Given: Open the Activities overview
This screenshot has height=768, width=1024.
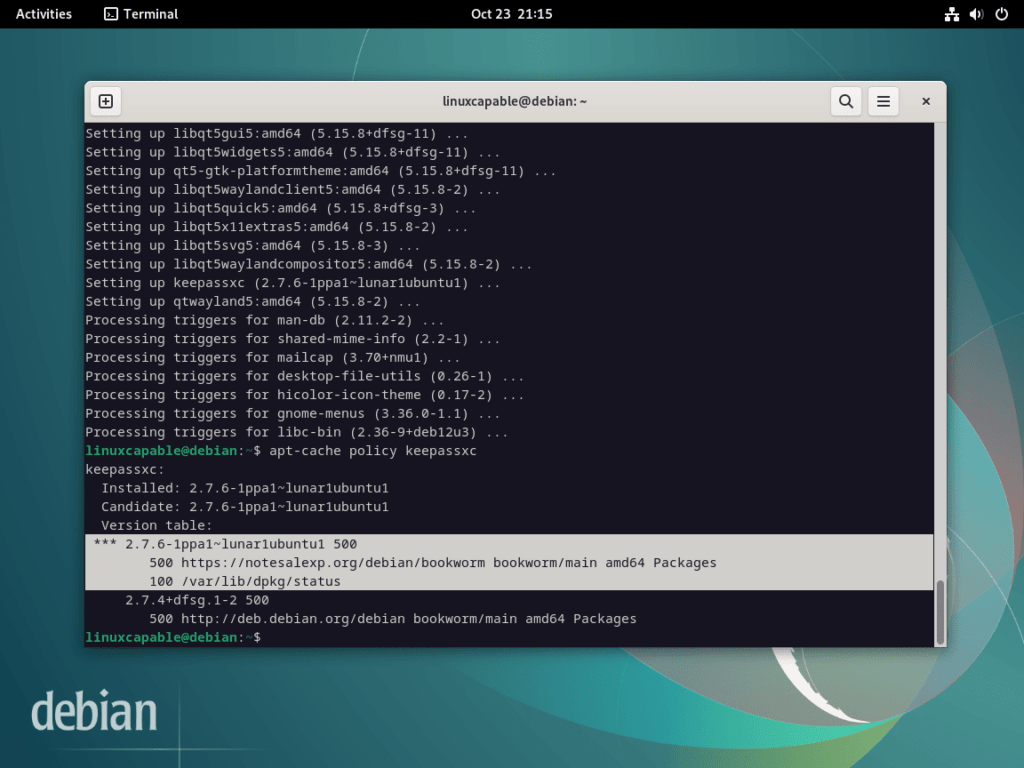Looking at the screenshot, I should point(42,14).
